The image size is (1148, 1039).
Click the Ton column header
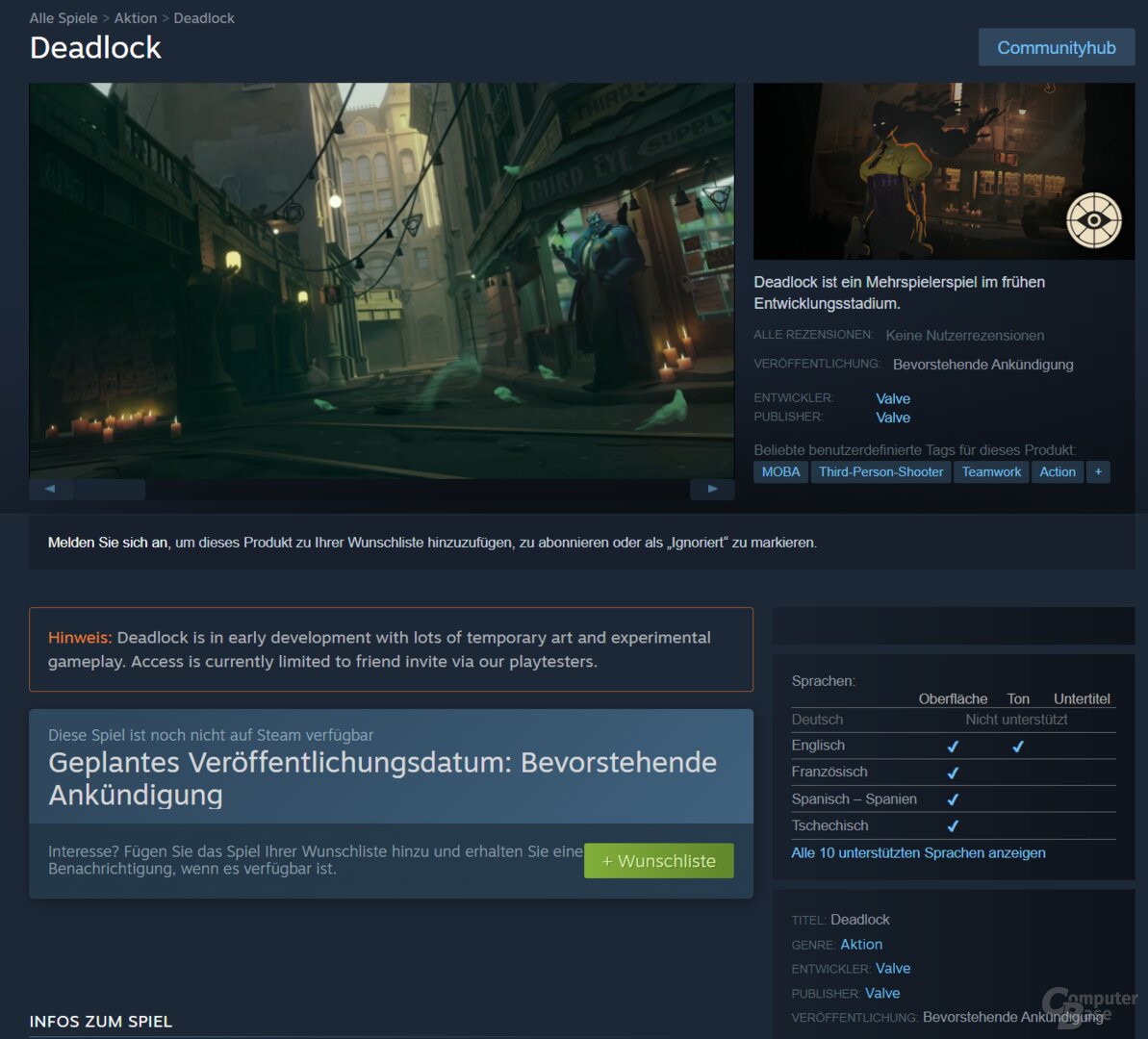point(1018,698)
